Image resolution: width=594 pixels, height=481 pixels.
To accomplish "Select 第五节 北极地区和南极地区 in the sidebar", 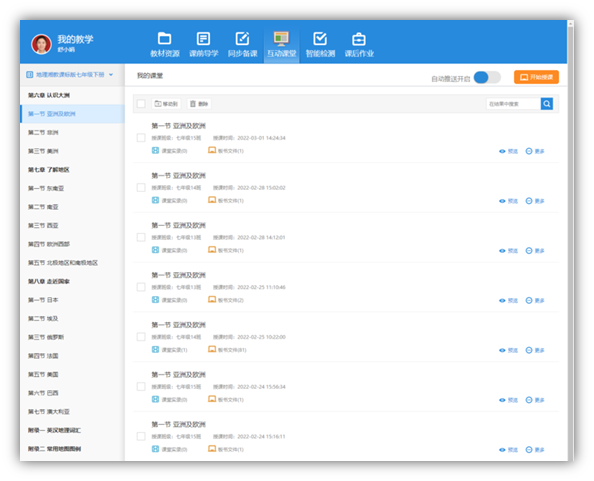I will coord(72,262).
